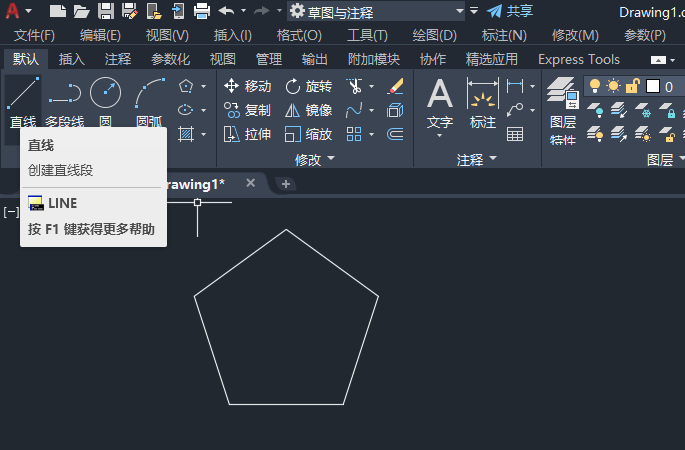The width and height of the screenshot is (685, 450).
Task: Toggle the layer 0 lock padlock
Action: tap(633, 86)
